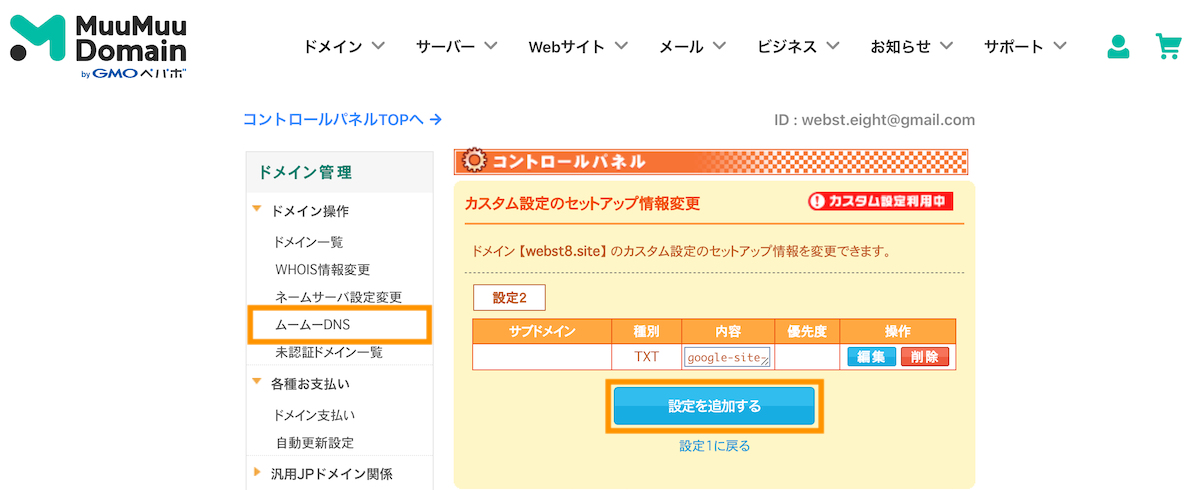
Task: Collapse the ドメイン操作 section
Action: (x=300, y=211)
